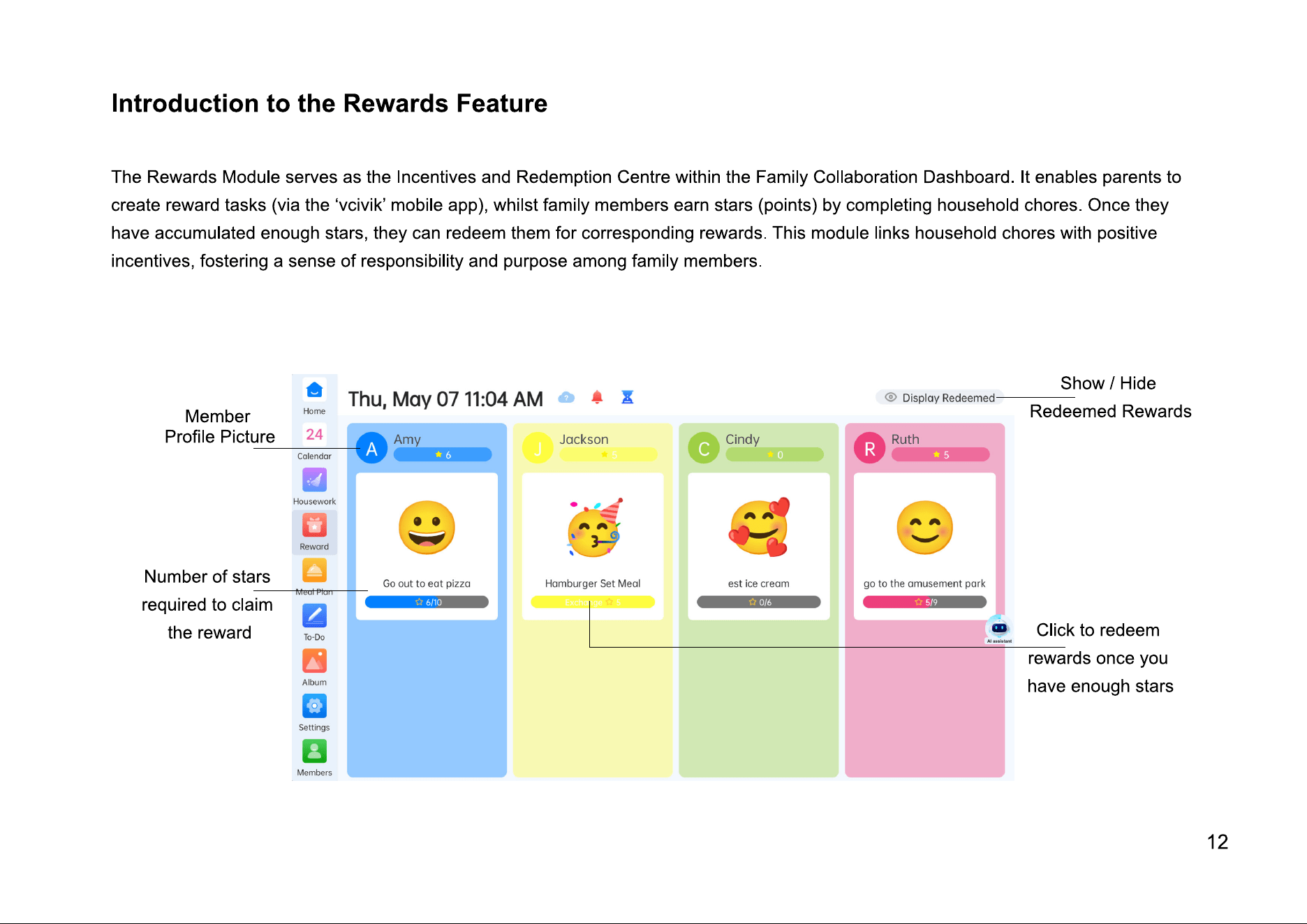Open the Home sidebar icon
This screenshot has width=1307, height=924.
click(x=314, y=389)
